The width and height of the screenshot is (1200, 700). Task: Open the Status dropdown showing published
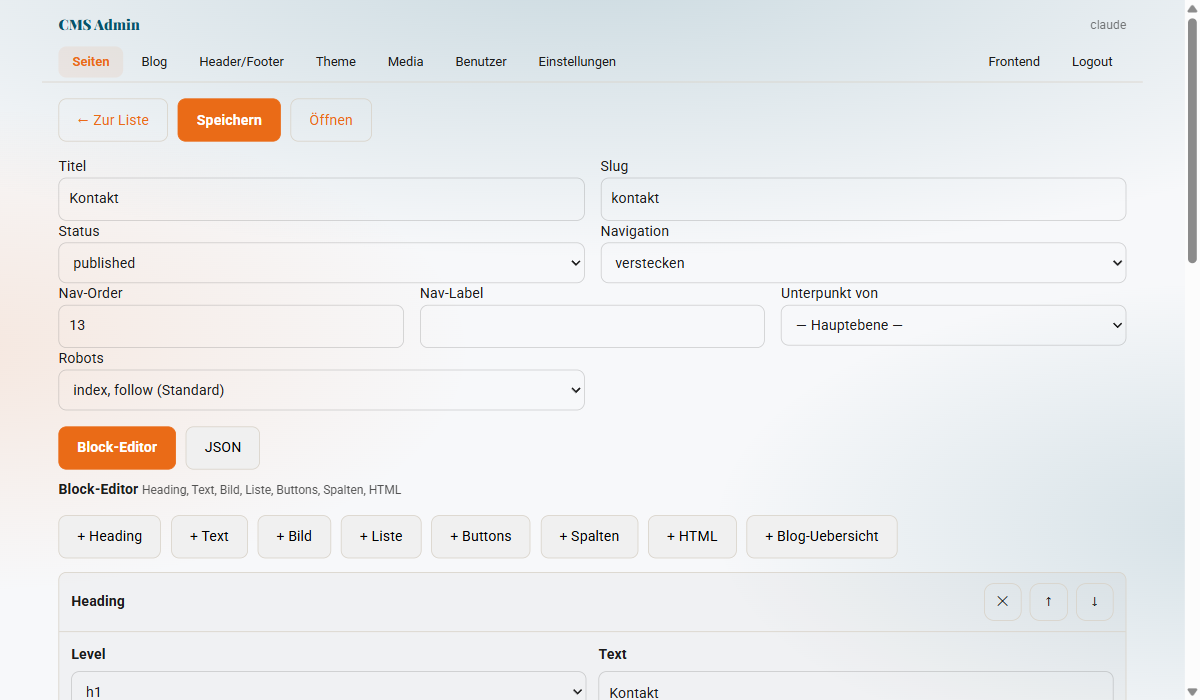pyautogui.click(x=321, y=262)
